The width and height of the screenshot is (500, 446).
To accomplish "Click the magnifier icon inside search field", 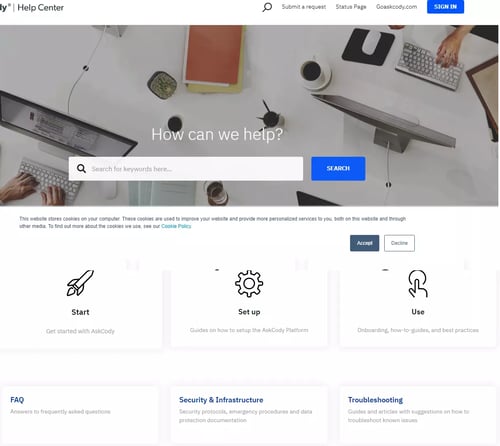I will tap(81, 168).
